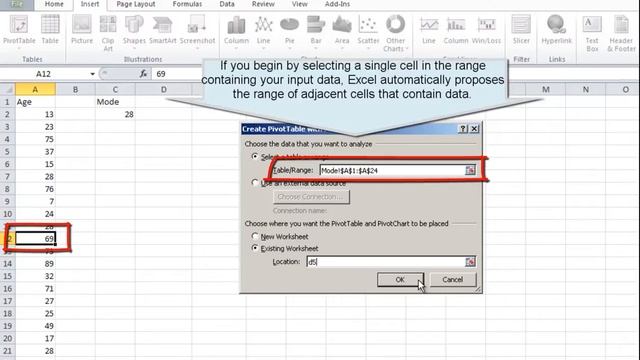Choose Use an external data source option

tap(255, 183)
